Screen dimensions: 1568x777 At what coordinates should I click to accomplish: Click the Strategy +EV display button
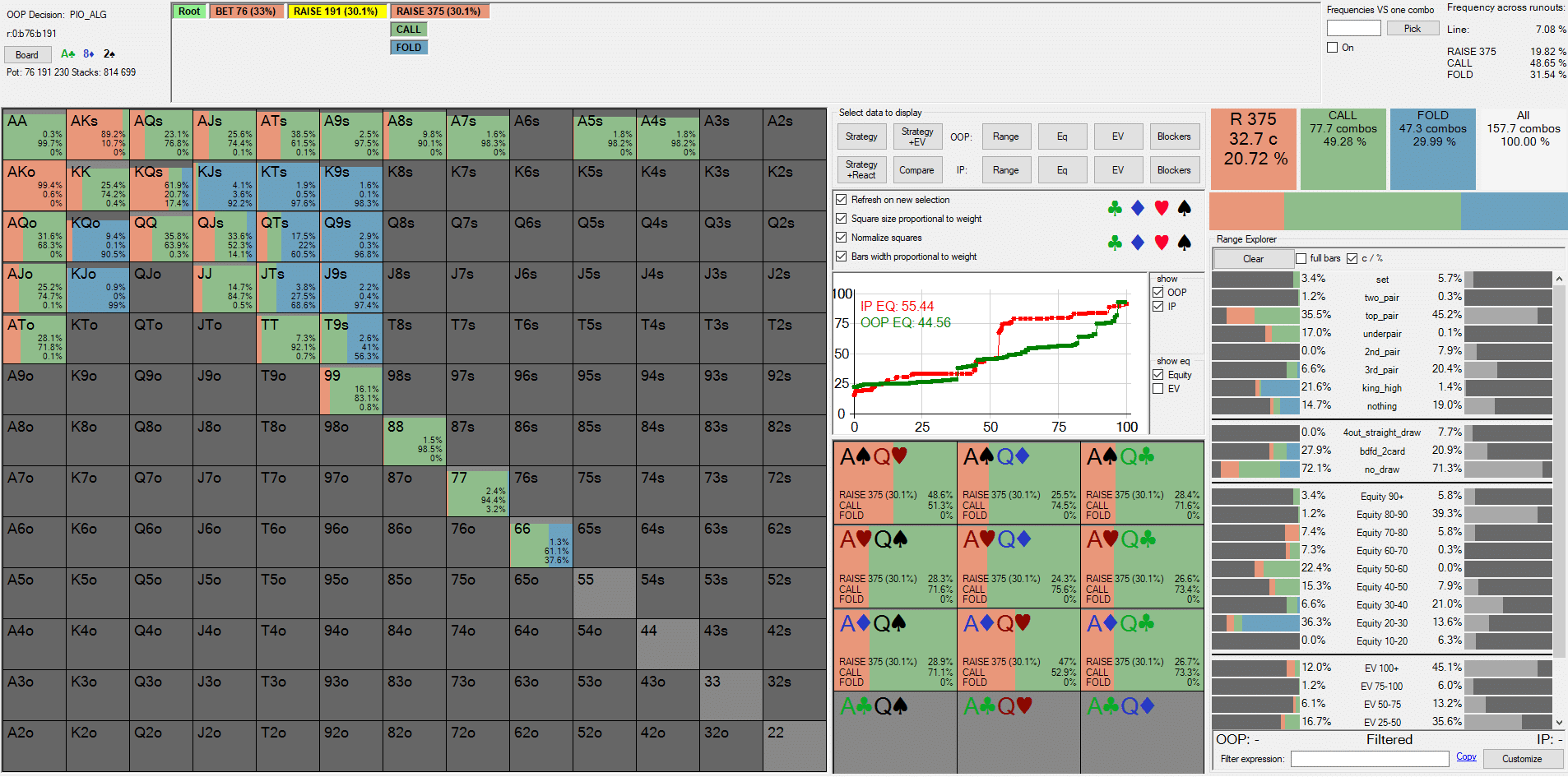click(x=916, y=136)
